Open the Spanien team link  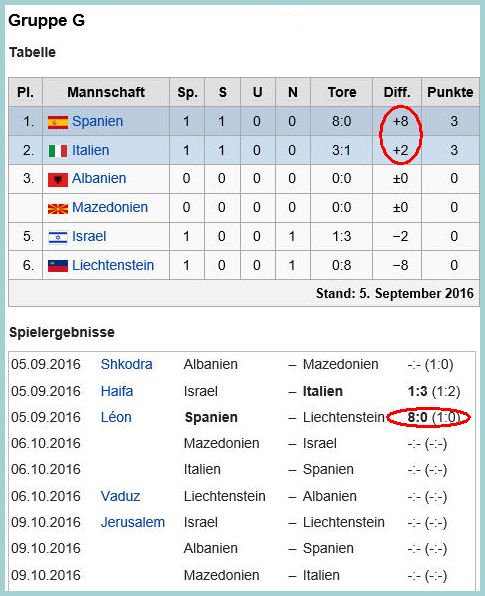tap(98, 121)
